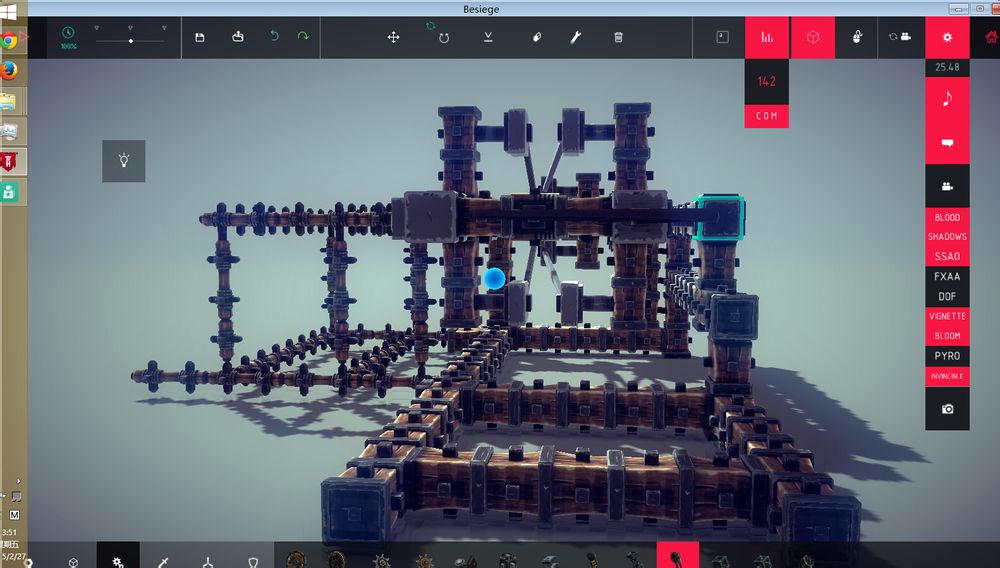Click the blue sphere marker
Viewport: 1000px width, 568px height.
click(x=494, y=279)
